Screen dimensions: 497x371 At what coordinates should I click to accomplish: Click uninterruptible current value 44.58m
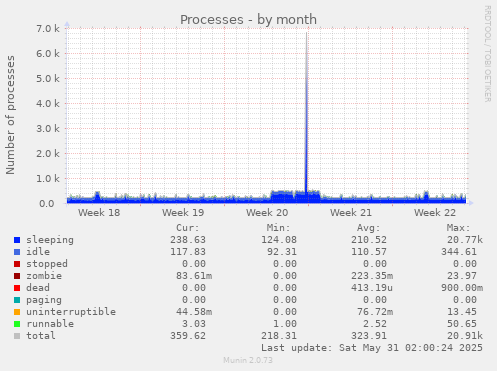(194, 312)
